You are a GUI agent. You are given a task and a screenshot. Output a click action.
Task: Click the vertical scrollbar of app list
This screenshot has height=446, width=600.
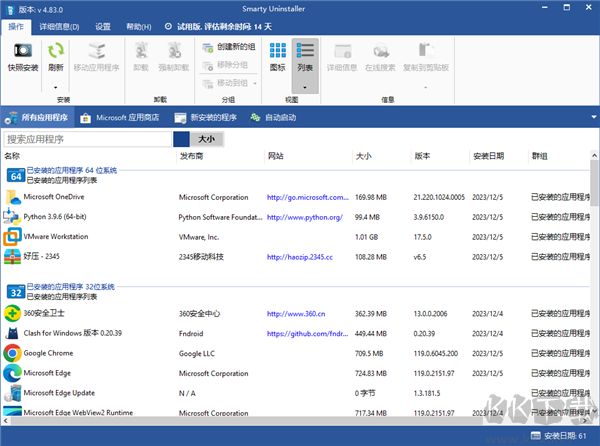(594, 300)
